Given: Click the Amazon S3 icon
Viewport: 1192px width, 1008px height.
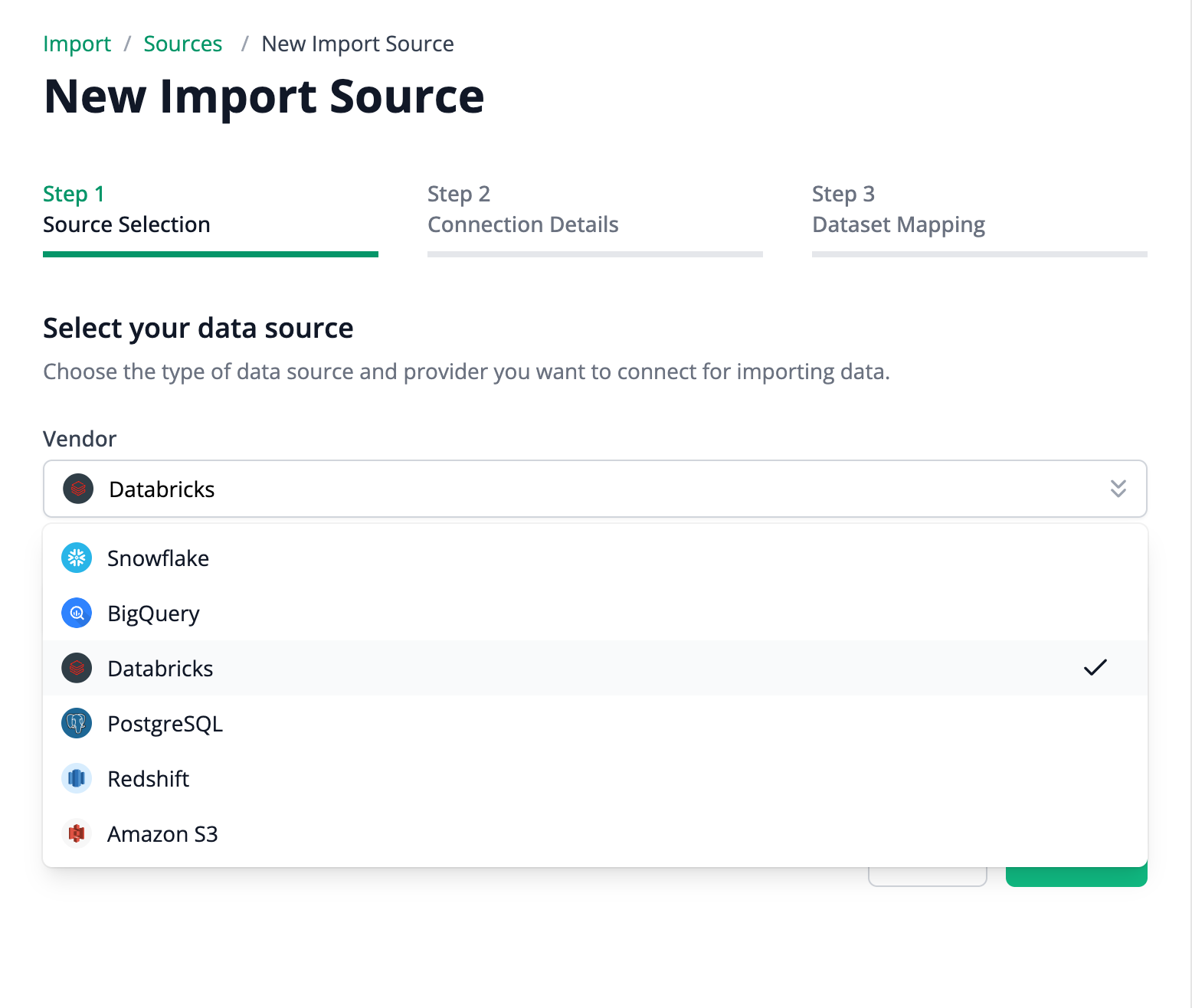Looking at the screenshot, I should [76, 833].
